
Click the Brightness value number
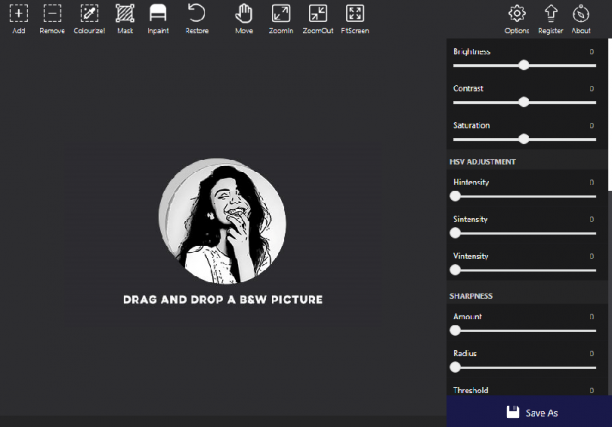pos(592,52)
